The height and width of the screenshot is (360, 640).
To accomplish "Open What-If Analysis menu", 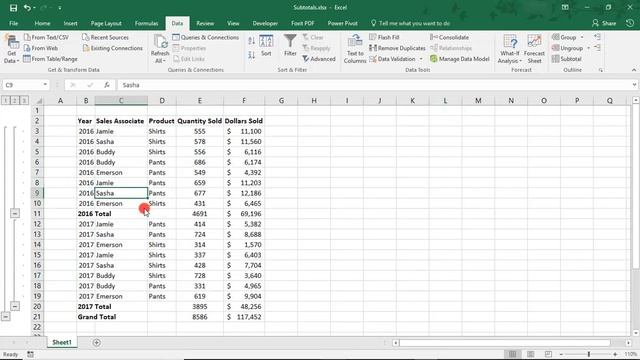I will 510,49.
